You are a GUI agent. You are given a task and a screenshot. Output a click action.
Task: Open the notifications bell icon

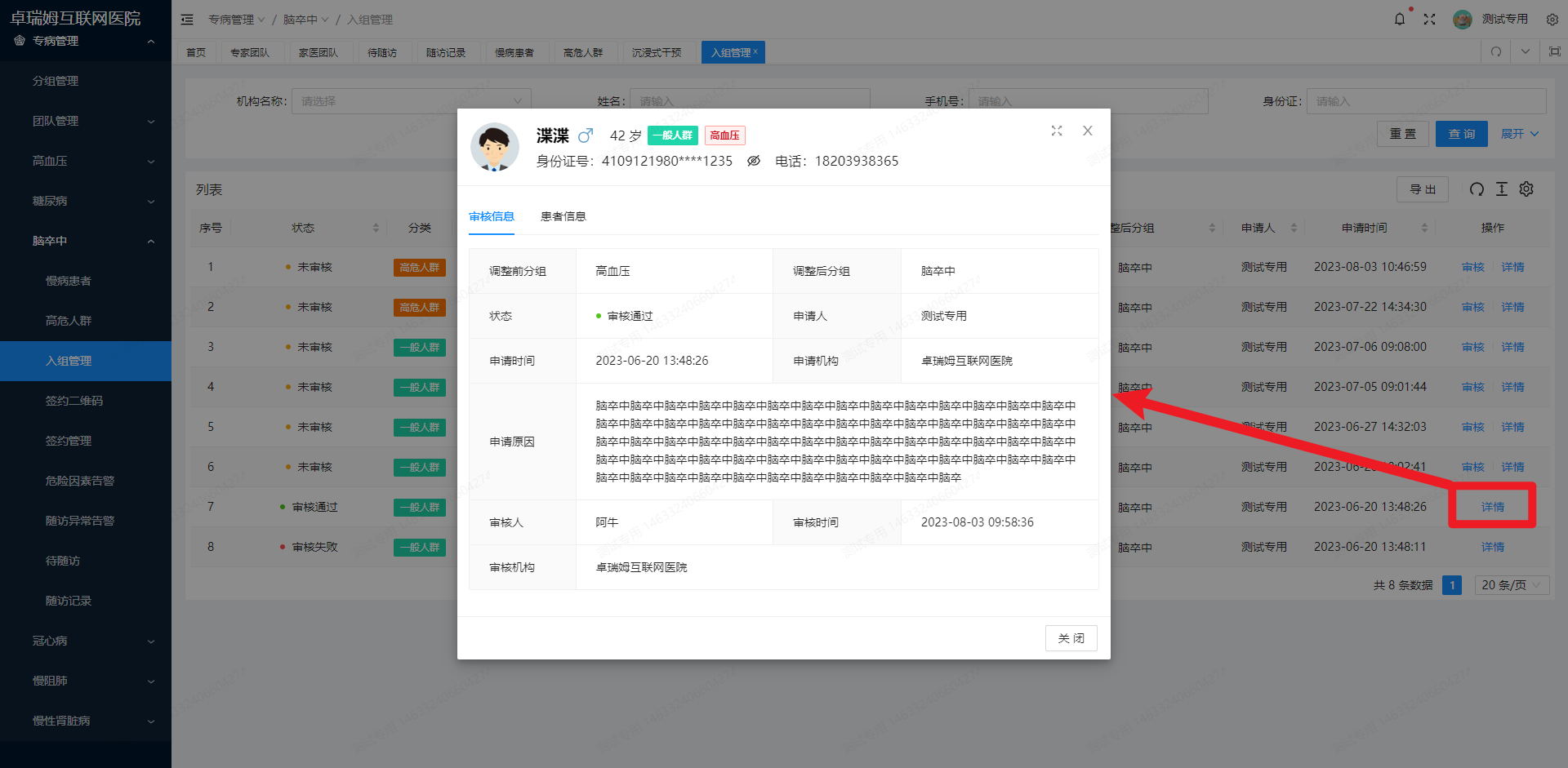[x=1400, y=18]
